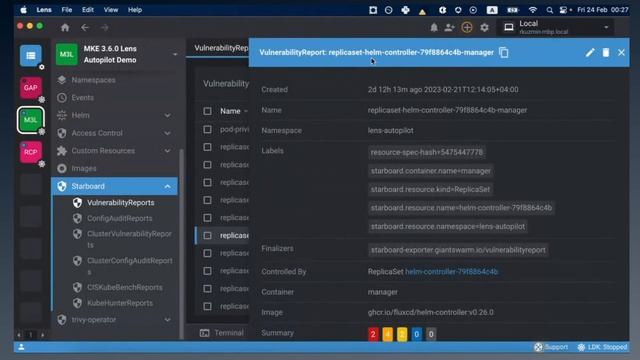
Task: Check the first replicaset row checkbox
Action: [x=207, y=147]
